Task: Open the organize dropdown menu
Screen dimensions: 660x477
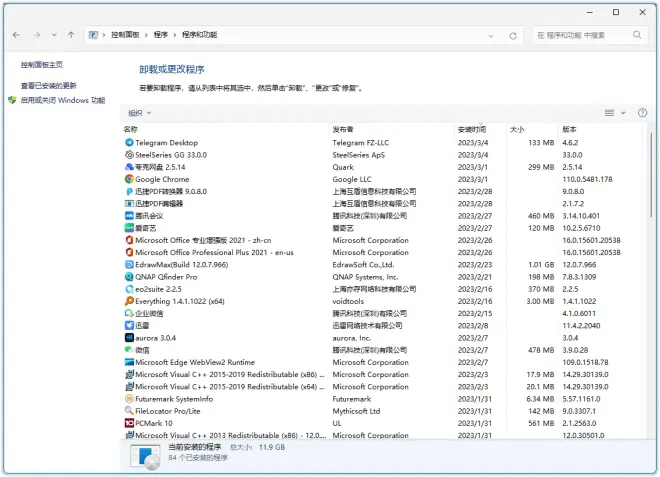Action: click(x=140, y=113)
